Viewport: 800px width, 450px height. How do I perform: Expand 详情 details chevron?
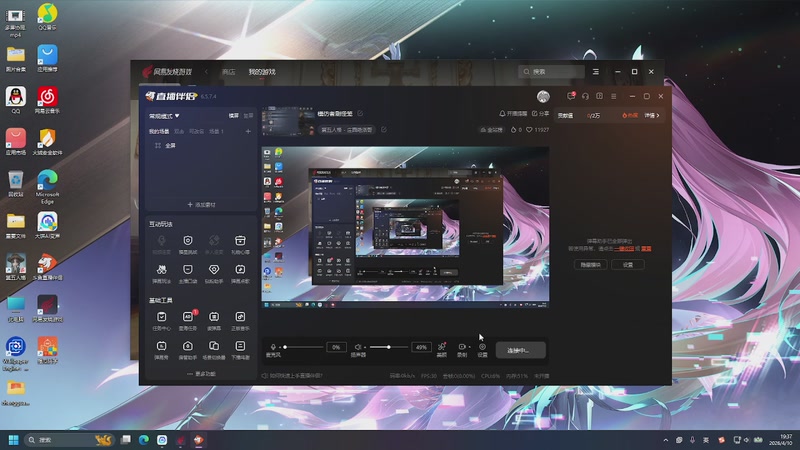[x=652, y=115]
